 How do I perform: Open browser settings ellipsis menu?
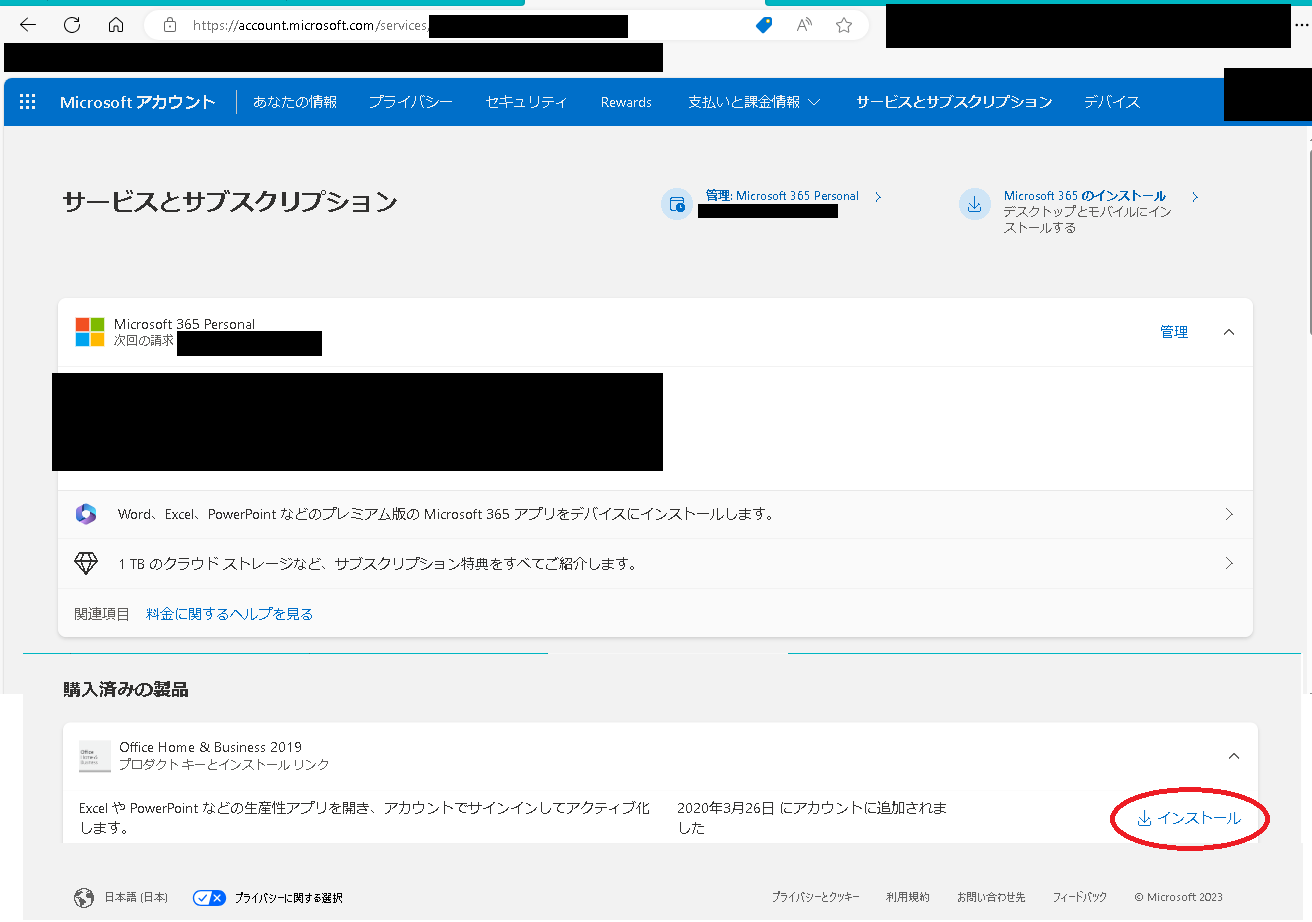click(1301, 24)
